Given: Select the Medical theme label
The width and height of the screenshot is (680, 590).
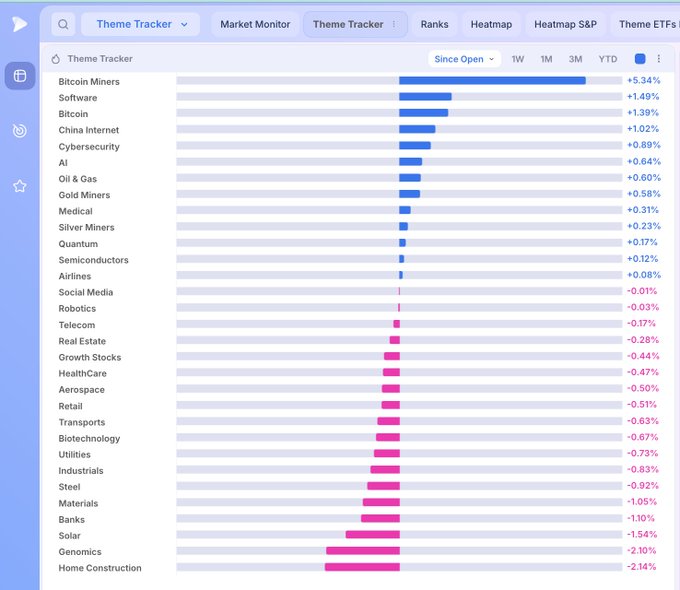Looking at the screenshot, I should (x=75, y=211).
